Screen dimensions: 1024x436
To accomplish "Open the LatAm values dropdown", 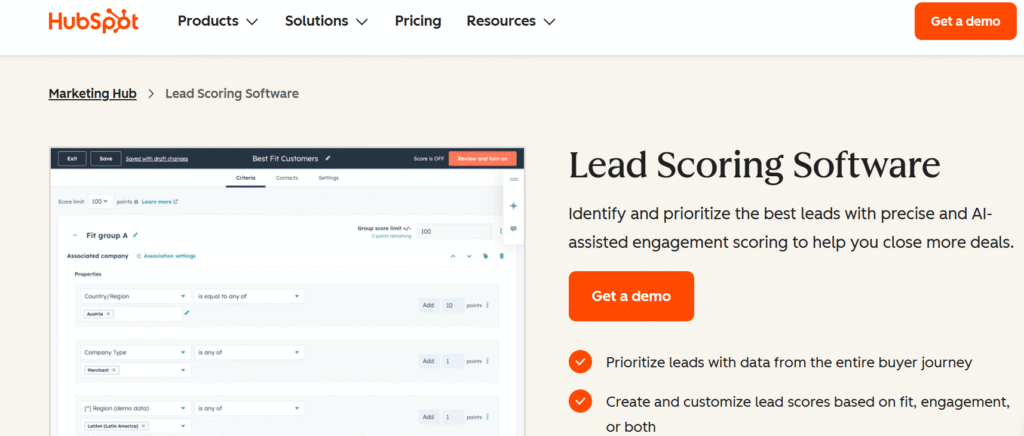I will pyautogui.click(x=183, y=426).
